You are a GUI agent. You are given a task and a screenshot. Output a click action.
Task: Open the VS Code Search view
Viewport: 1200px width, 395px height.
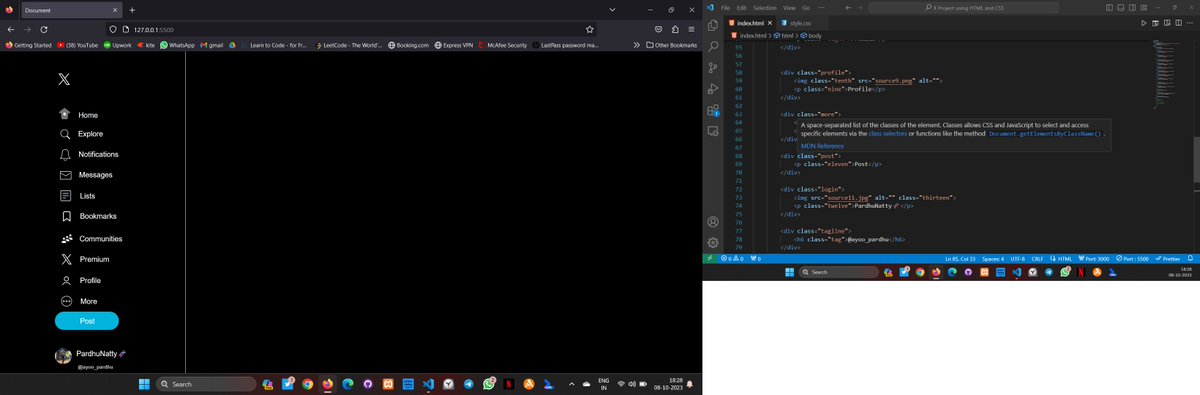[x=713, y=46]
